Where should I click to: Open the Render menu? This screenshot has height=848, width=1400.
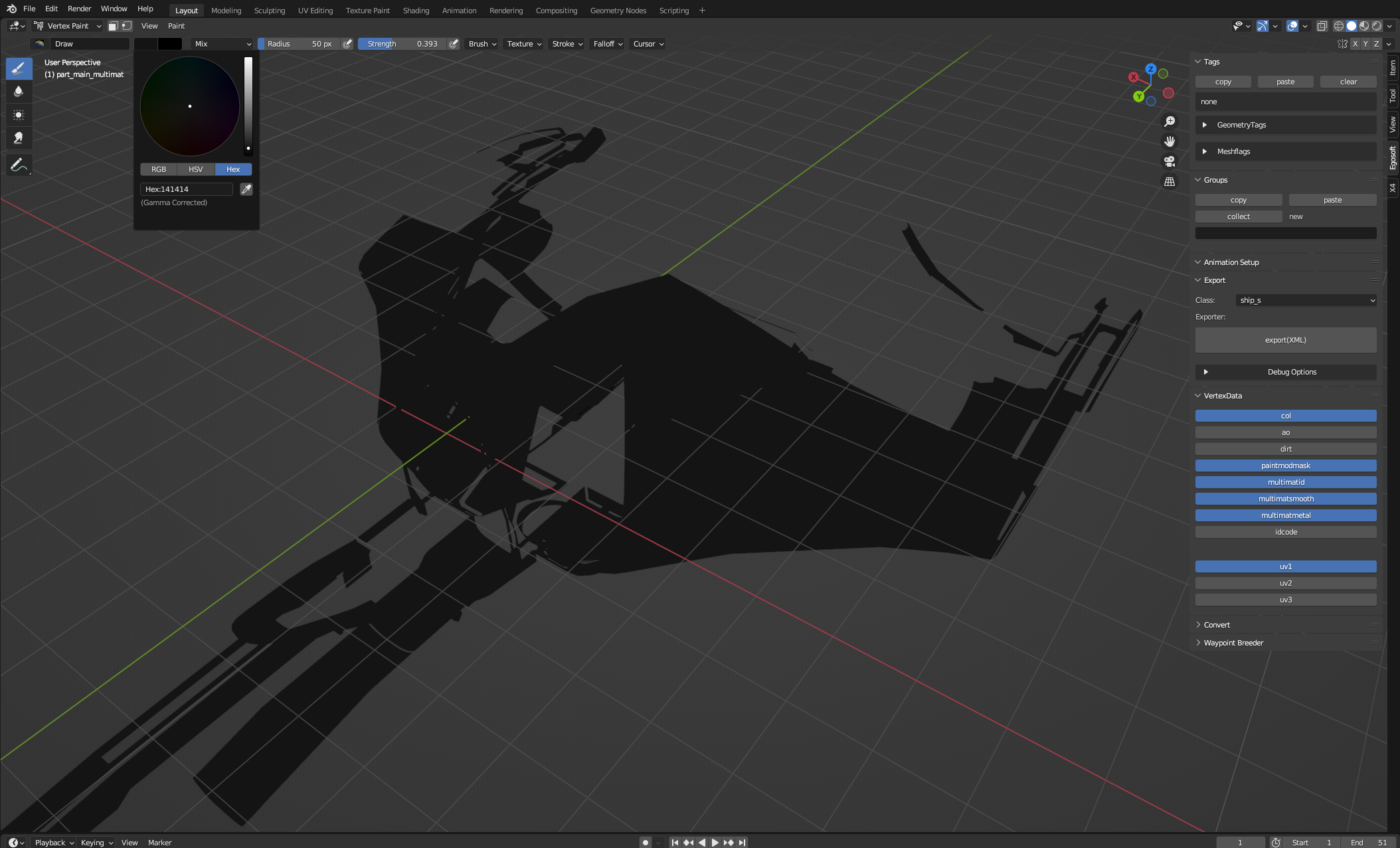(79, 9)
